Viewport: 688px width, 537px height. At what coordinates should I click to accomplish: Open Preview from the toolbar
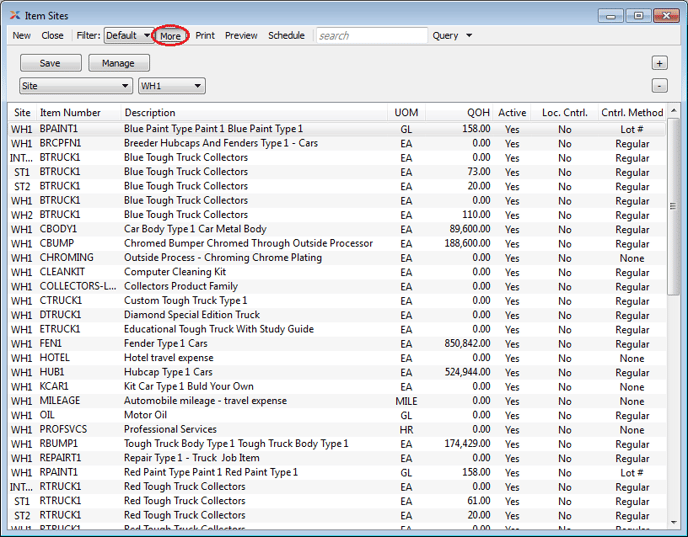click(x=241, y=36)
